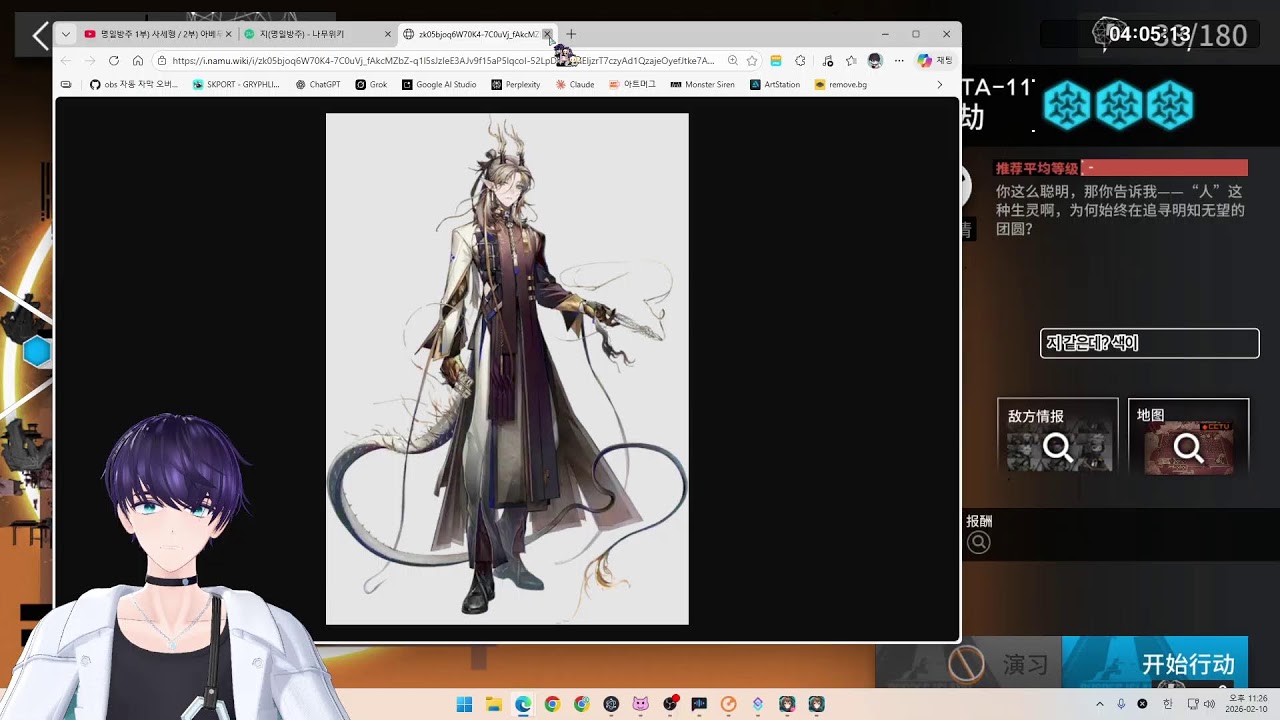The height and width of the screenshot is (720, 1280).
Task: Open the remove.bg bookmark
Action: tap(841, 85)
